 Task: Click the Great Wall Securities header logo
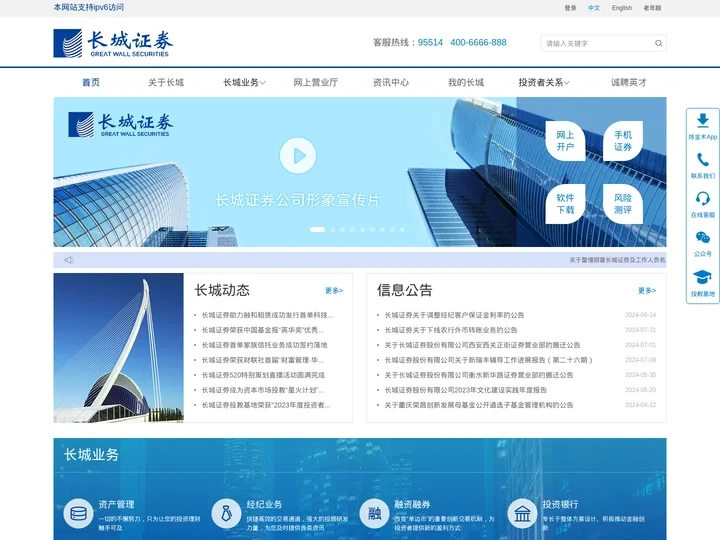(113, 43)
